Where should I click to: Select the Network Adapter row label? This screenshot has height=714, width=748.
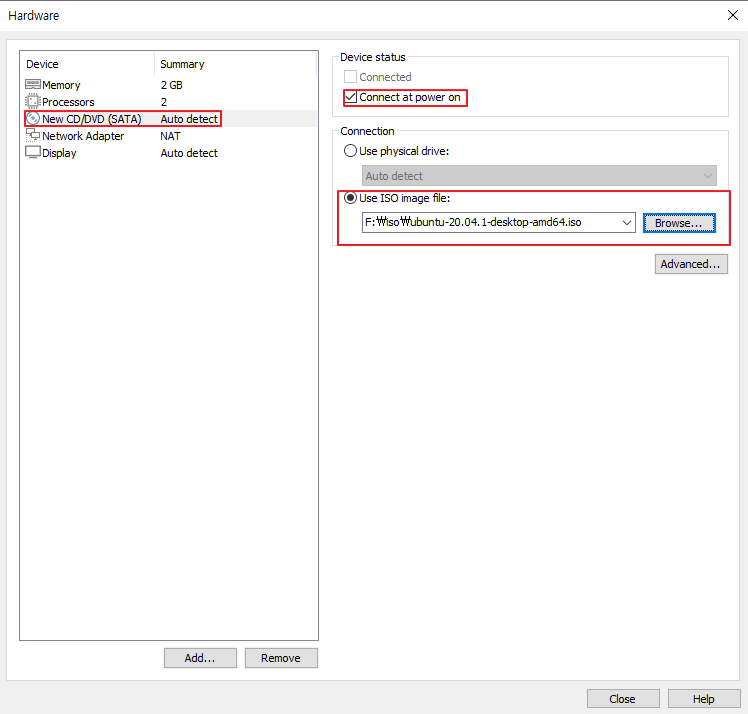coord(83,136)
